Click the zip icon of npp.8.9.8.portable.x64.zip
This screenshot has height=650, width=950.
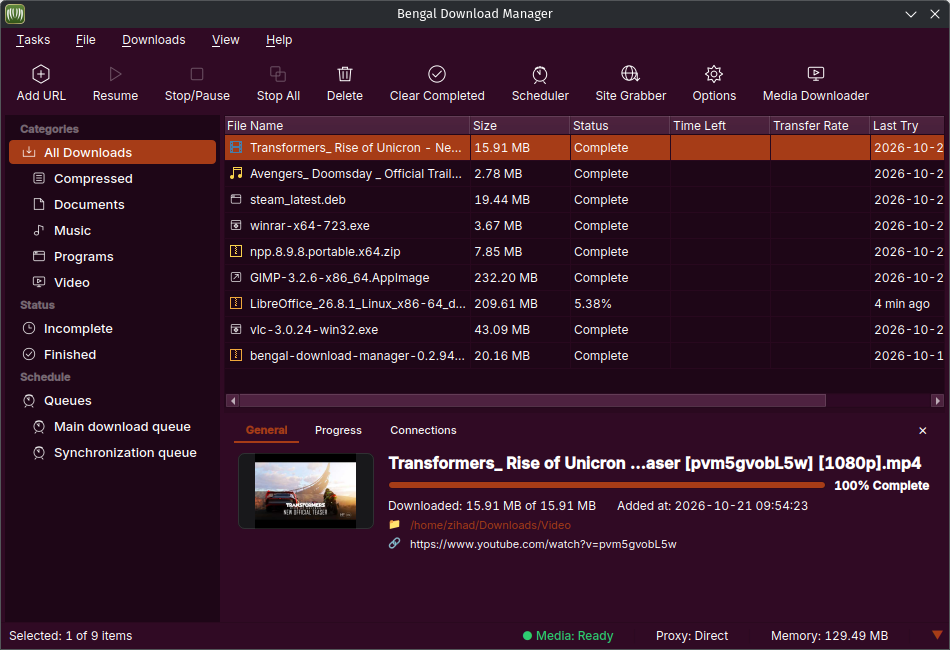(x=236, y=251)
